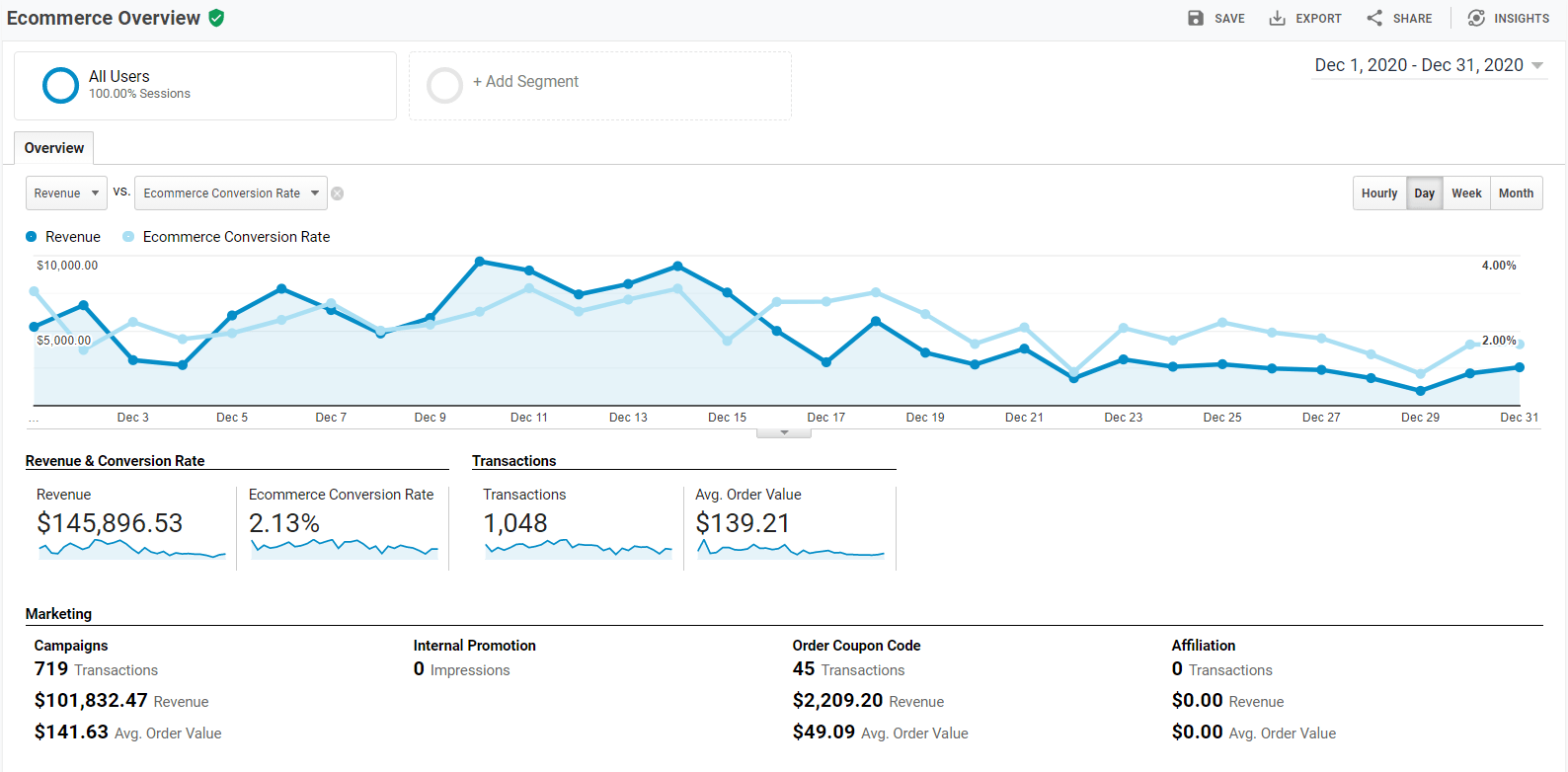Click the All Users segment circle
1568x772 pixels.
[60, 85]
